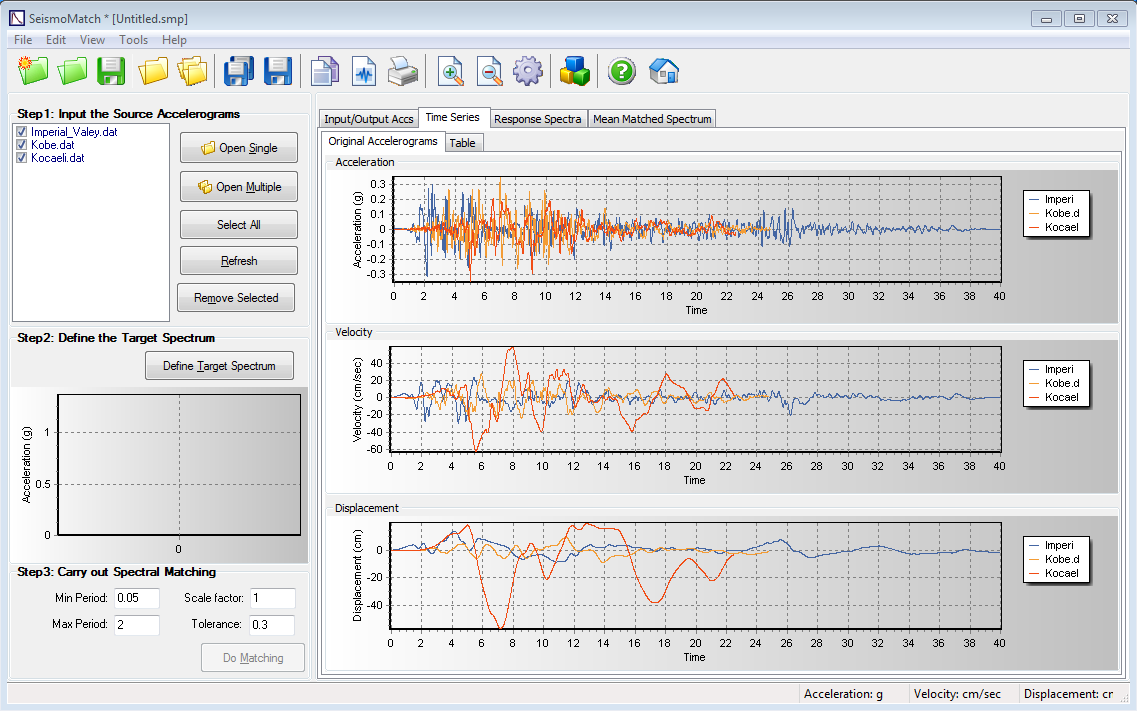Toggle the Kobe.dat accelerogram checkbox
Screen dimensions: 1137x711
click(22, 145)
